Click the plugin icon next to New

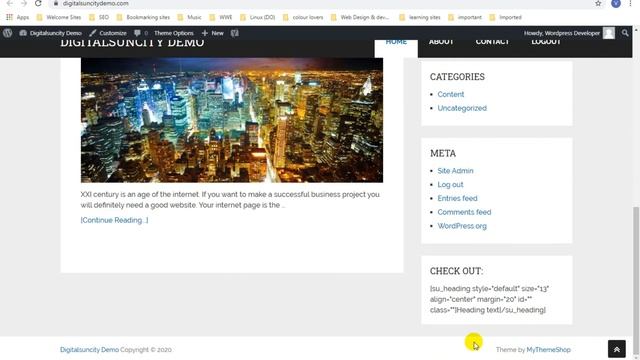[x=235, y=33]
